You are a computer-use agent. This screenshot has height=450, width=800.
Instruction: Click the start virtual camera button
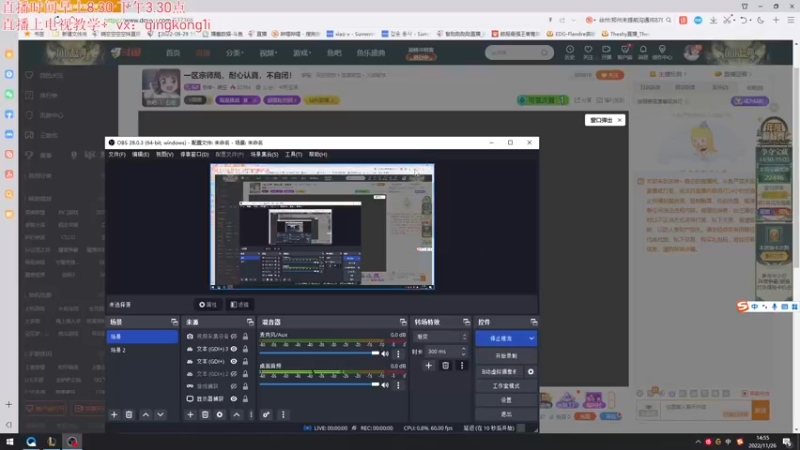click(499, 371)
